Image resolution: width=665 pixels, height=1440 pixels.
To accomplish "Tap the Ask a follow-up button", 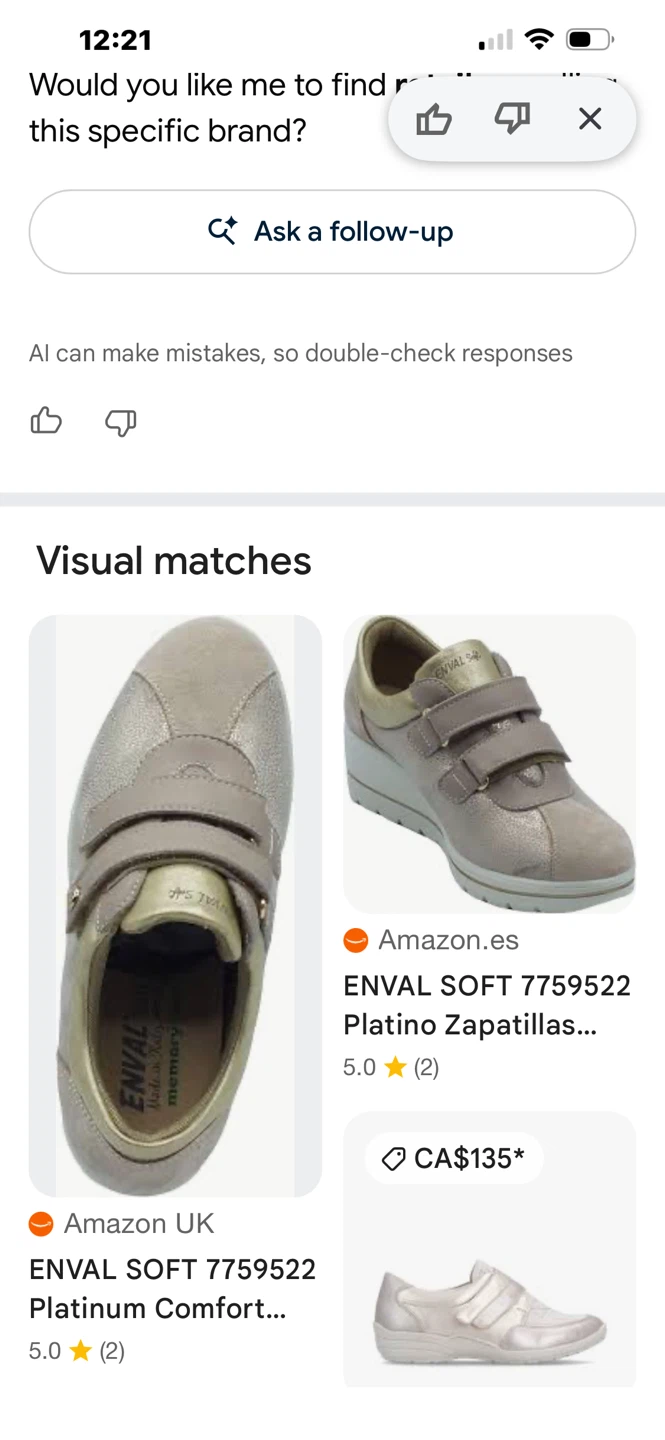I will 332,232.
